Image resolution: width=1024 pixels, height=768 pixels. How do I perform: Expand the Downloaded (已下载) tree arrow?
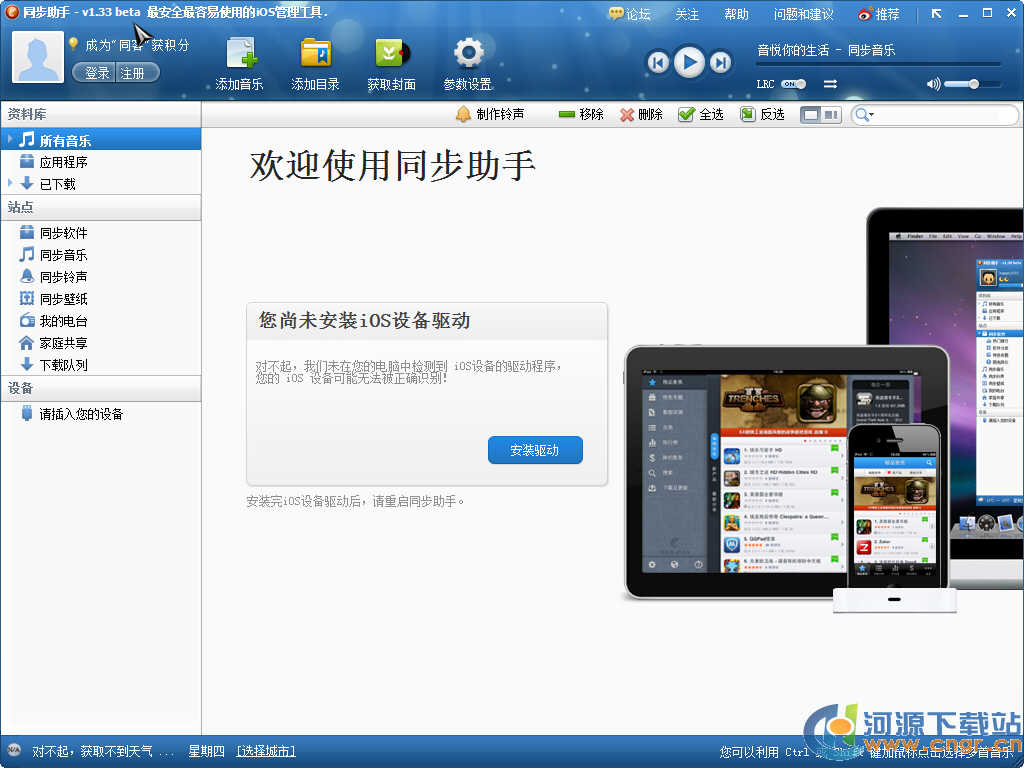click(10, 184)
